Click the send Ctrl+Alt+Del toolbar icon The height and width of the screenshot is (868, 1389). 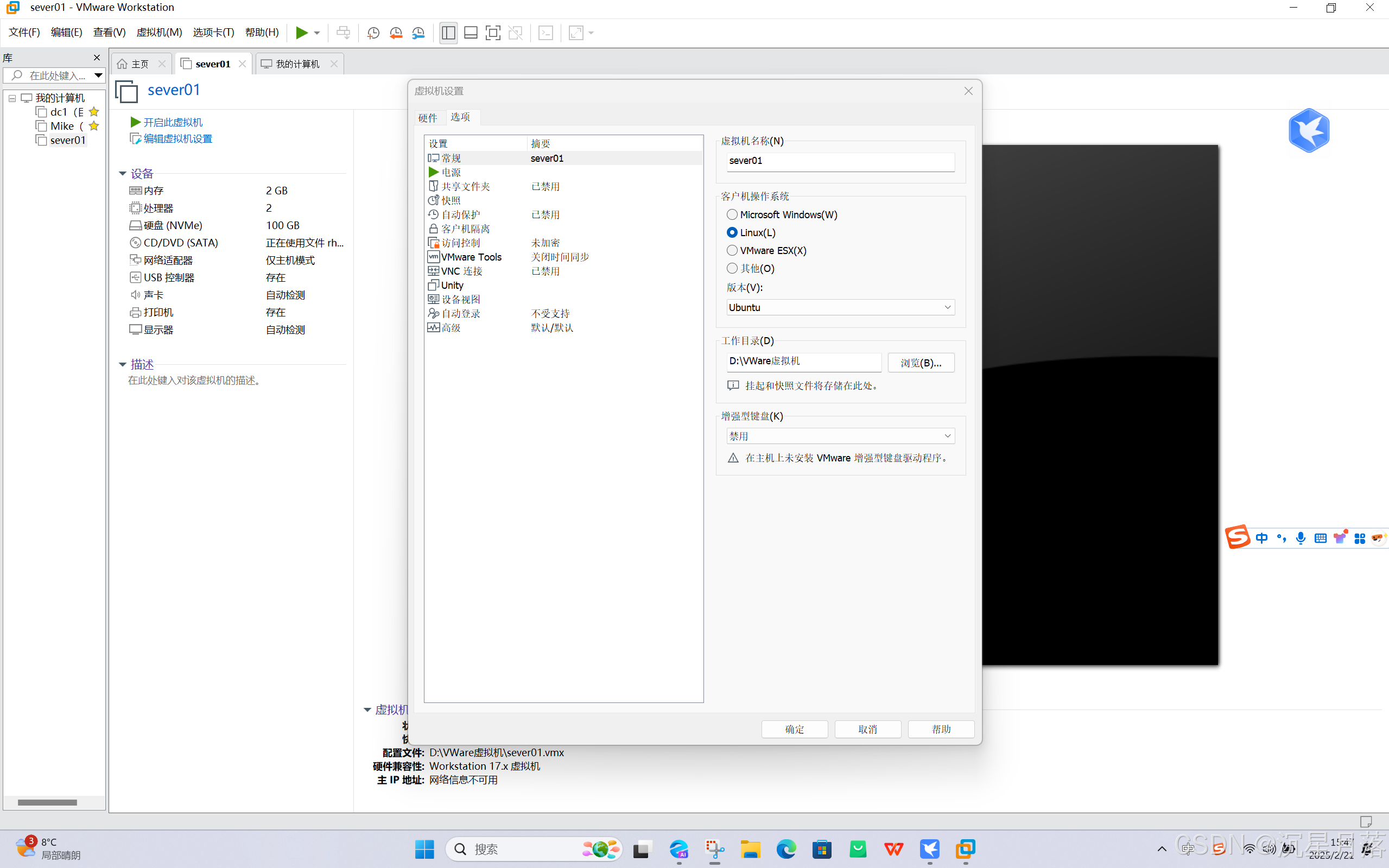coord(343,33)
